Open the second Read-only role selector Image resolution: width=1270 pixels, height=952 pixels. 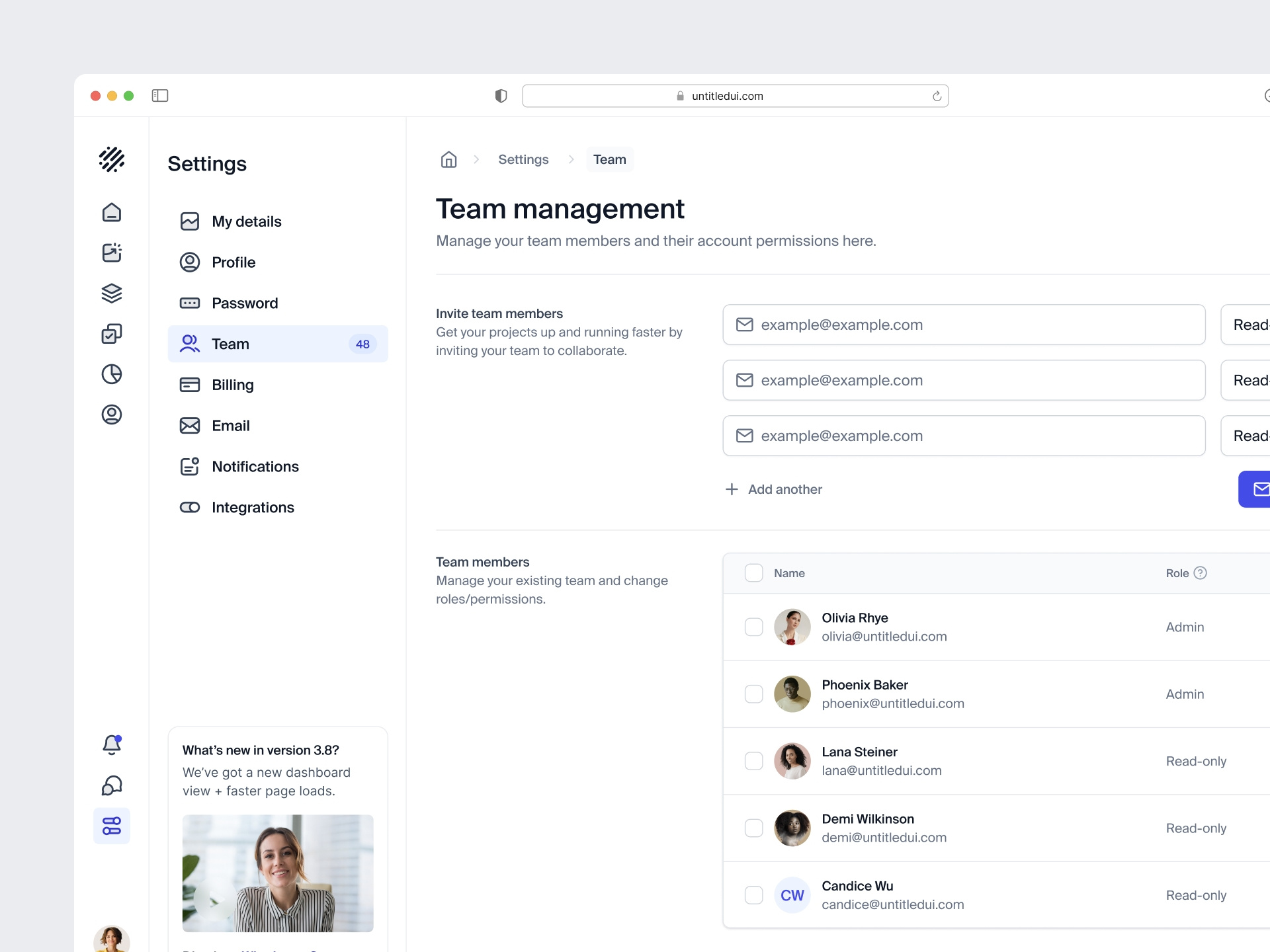click(x=1249, y=380)
